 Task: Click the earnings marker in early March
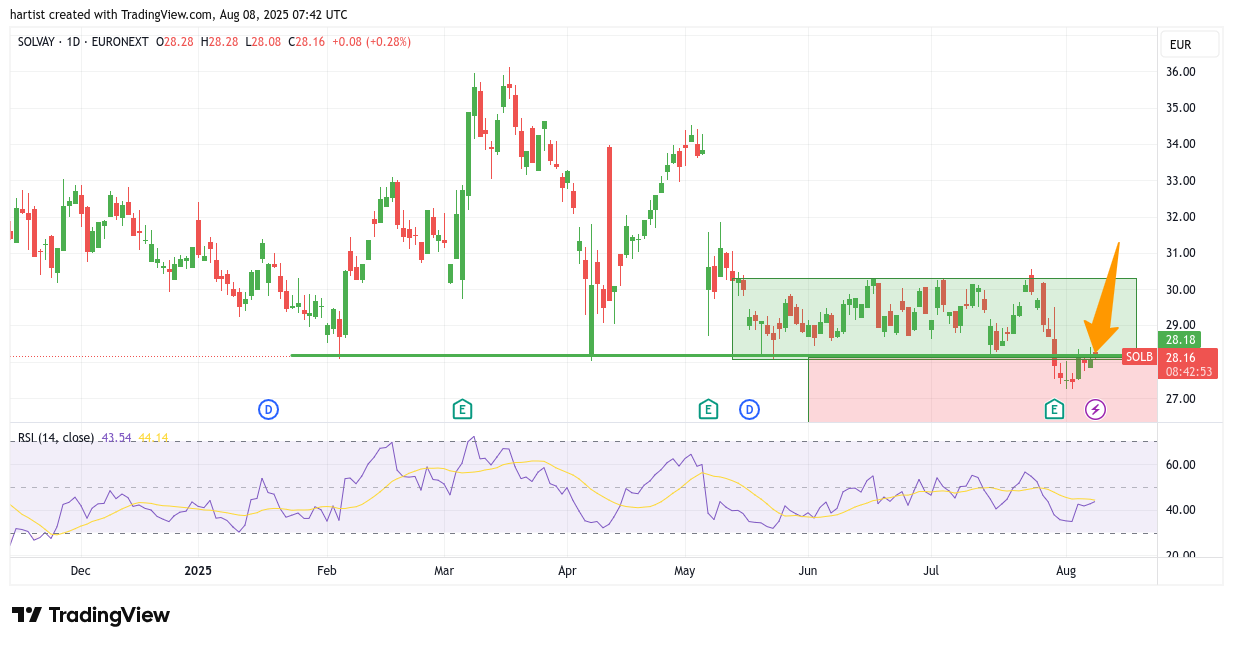462,408
